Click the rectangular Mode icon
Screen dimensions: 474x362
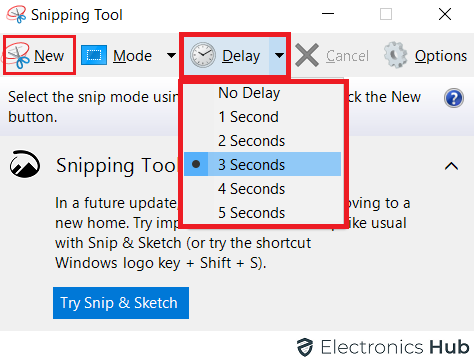point(94,55)
